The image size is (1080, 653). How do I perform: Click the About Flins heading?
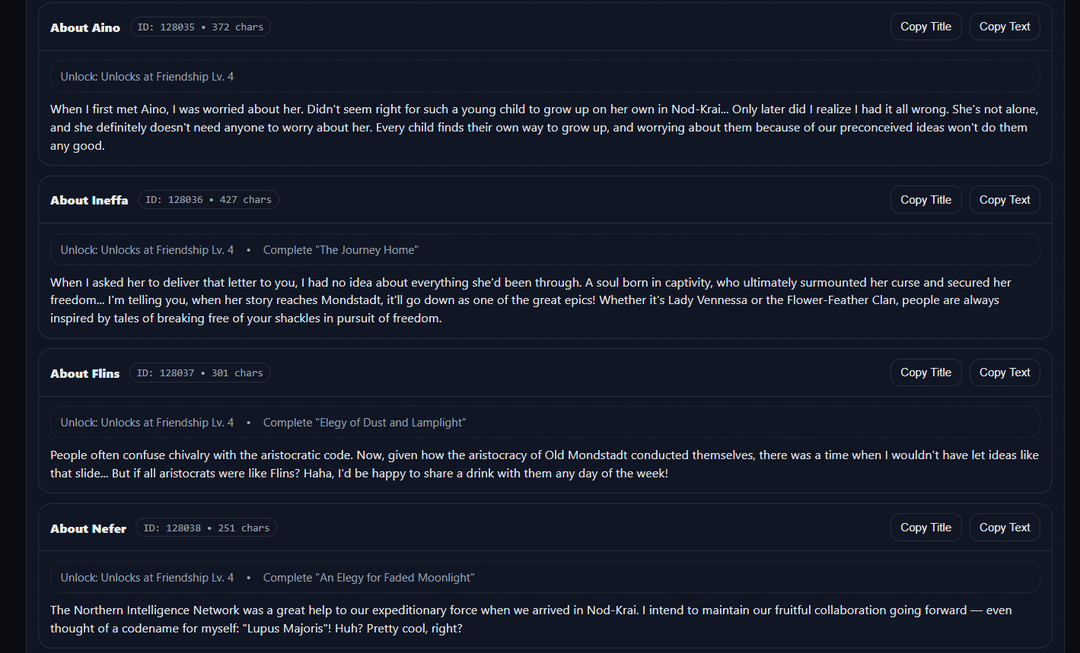pyautogui.click(x=85, y=374)
